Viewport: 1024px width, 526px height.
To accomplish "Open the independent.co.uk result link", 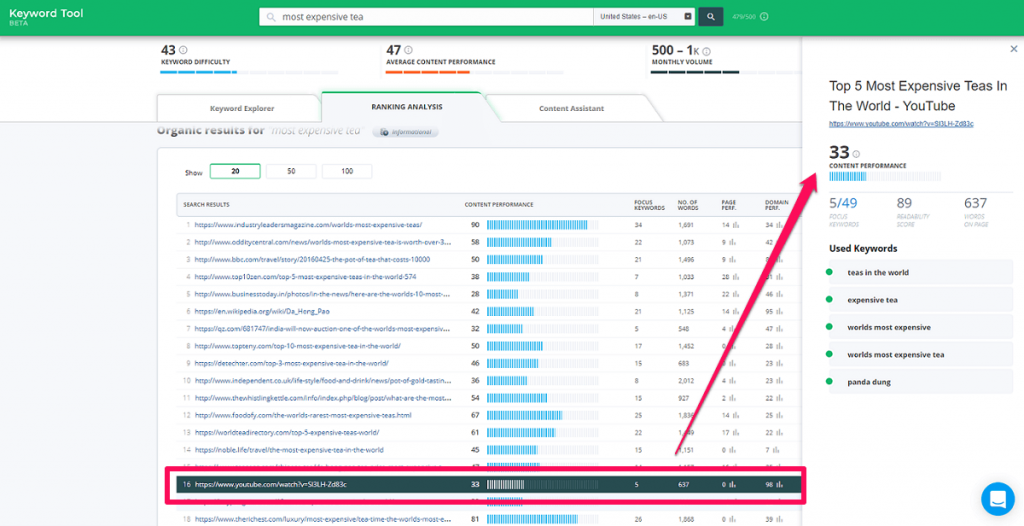I will pyautogui.click(x=323, y=380).
